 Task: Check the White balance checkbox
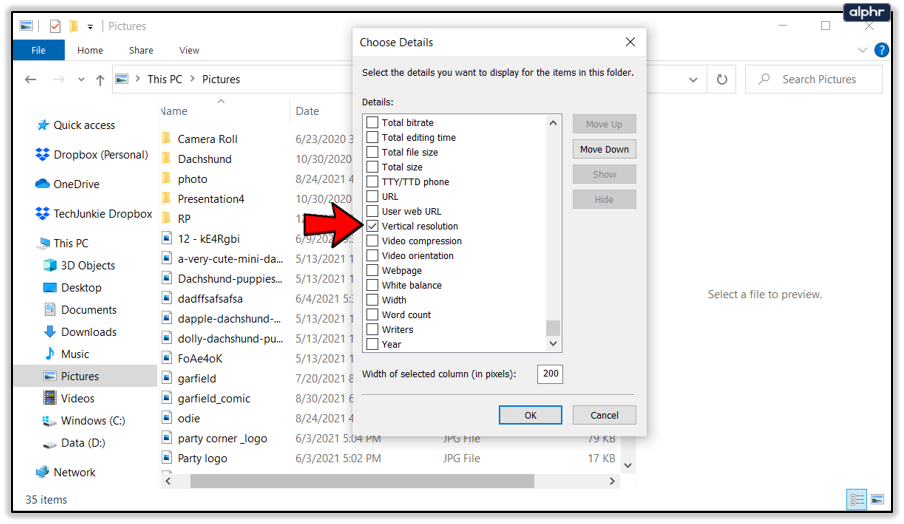372,285
